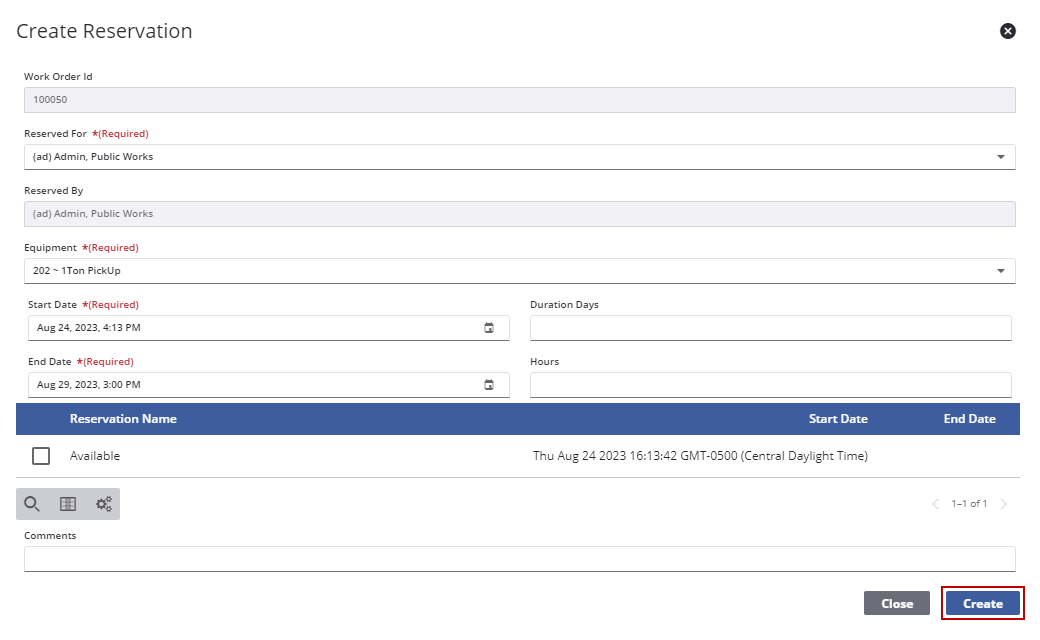Close dialog with the X icon
Viewport: 1040px width, 640px height.
pyautogui.click(x=1008, y=31)
